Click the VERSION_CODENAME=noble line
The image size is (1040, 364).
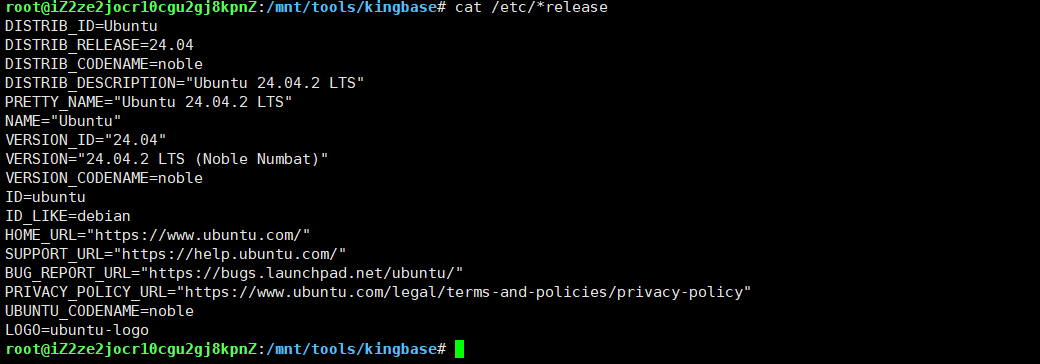pos(103,178)
